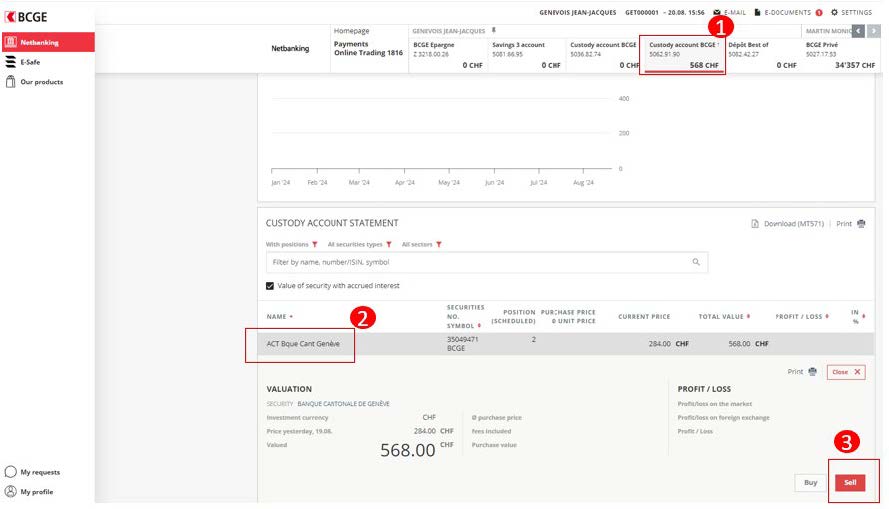Click the 284.00 CHF current price cell
Image resolution: width=889 pixels, height=509 pixels.
(x=668, y=343)
